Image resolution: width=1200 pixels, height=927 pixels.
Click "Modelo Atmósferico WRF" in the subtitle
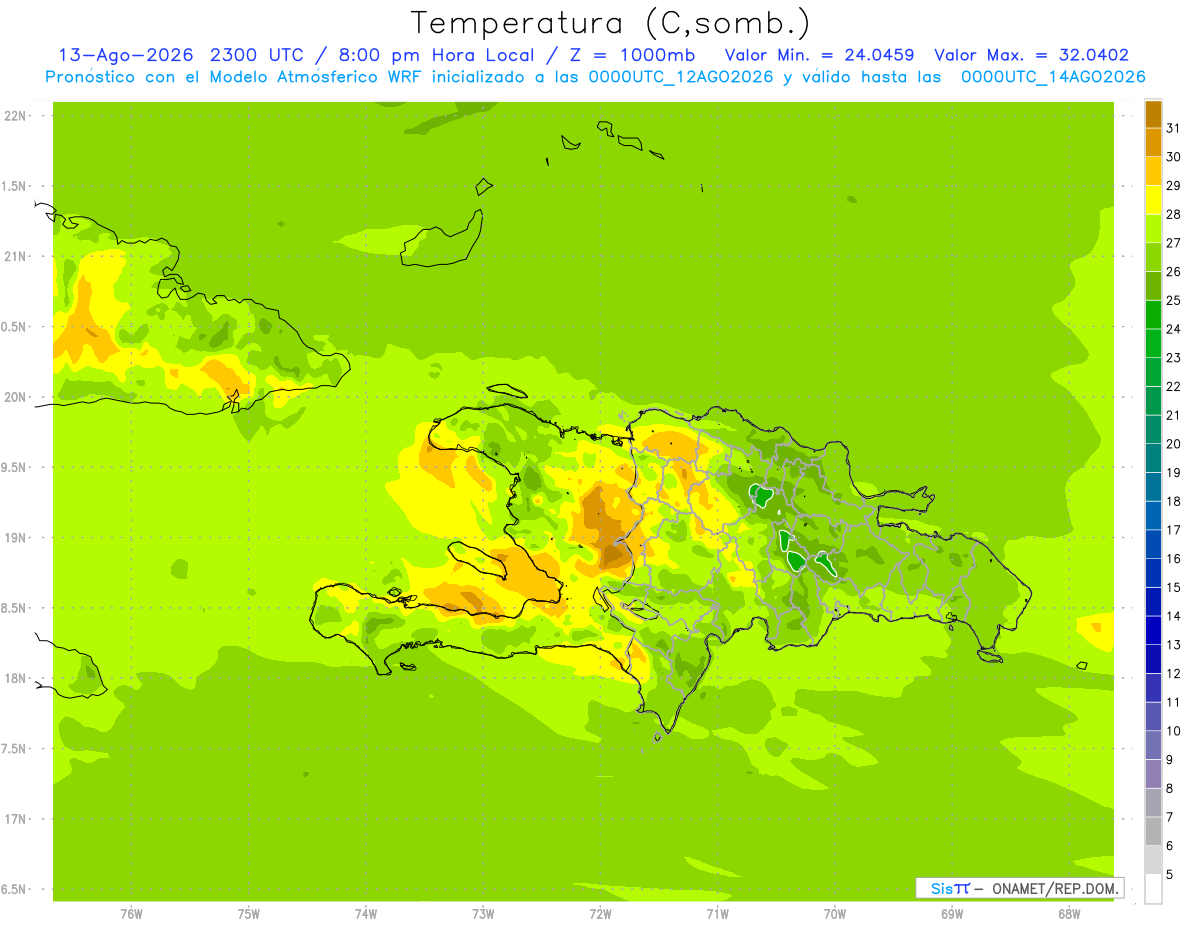click(314, 77)
